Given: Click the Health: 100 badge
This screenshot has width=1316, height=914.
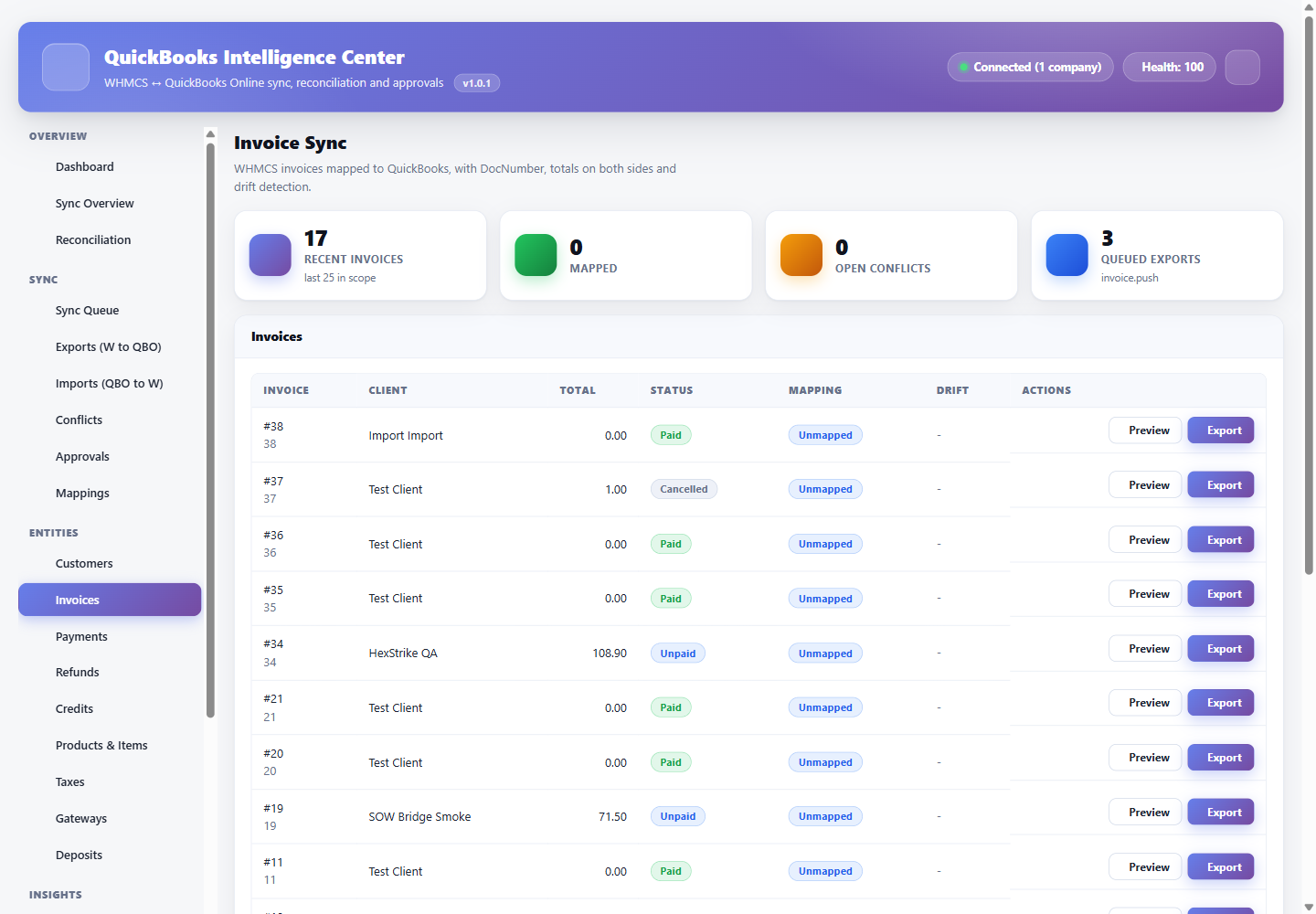Looking at the screenshot, I should click(1169, 67).
